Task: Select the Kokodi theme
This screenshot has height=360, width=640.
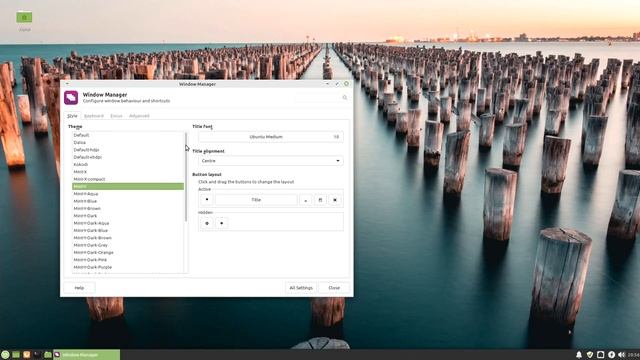Action: [128, 164]
